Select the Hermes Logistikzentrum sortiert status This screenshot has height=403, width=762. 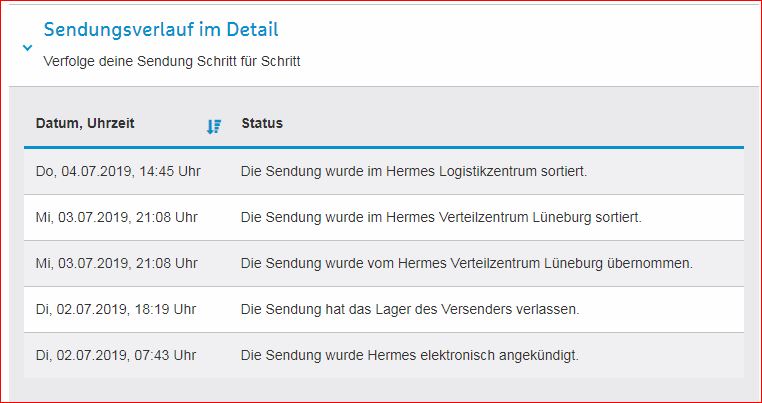[x=414, y=172]
